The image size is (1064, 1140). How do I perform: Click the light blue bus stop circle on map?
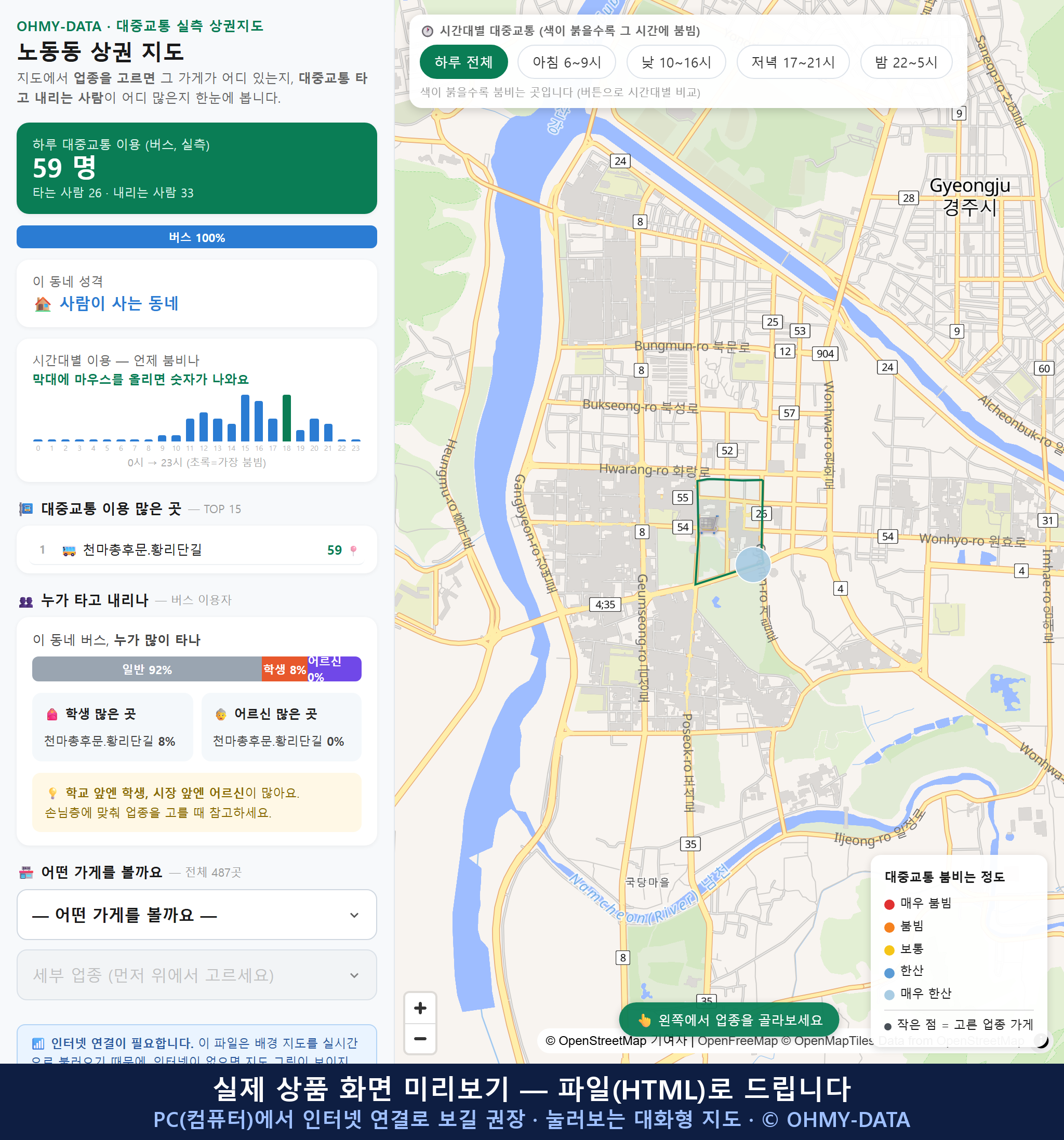point(753,564)
